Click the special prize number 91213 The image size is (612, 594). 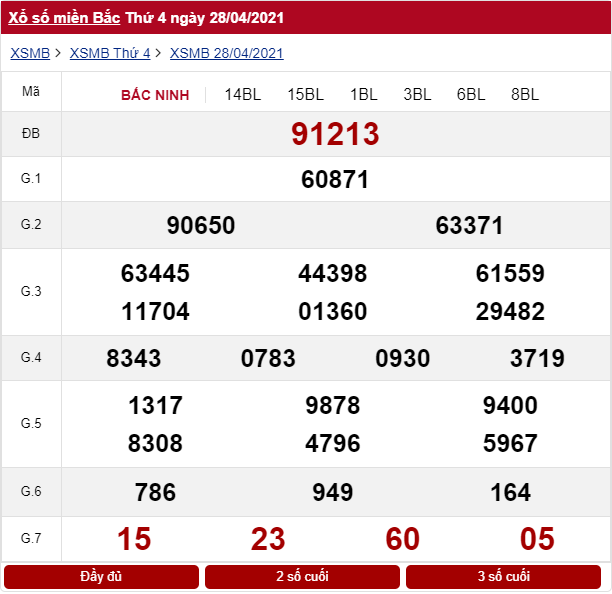point(335,134)
